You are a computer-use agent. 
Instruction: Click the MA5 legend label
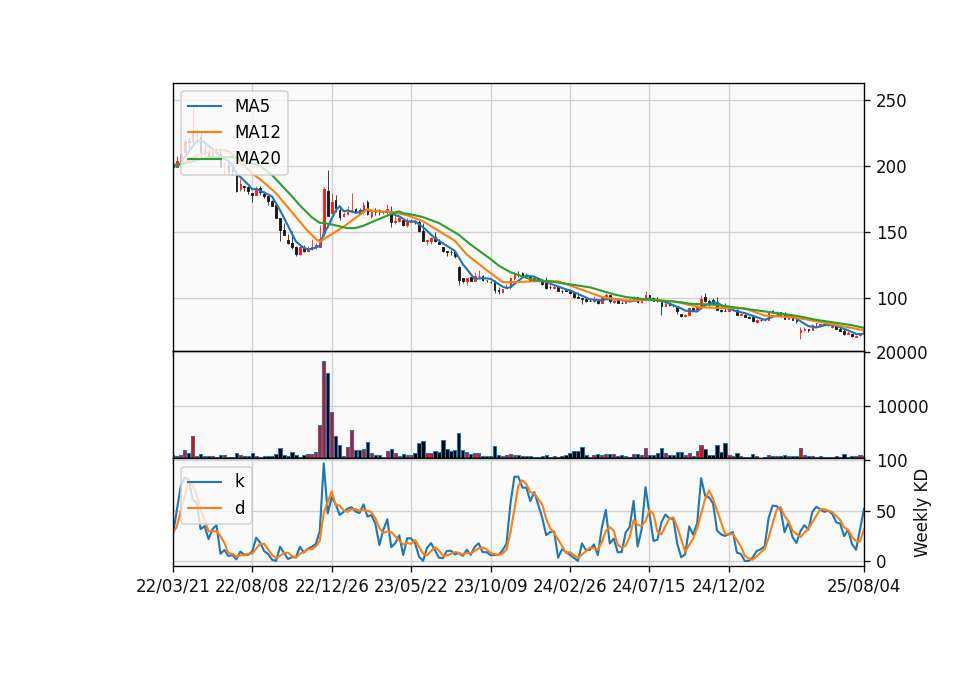coord(252,106)
